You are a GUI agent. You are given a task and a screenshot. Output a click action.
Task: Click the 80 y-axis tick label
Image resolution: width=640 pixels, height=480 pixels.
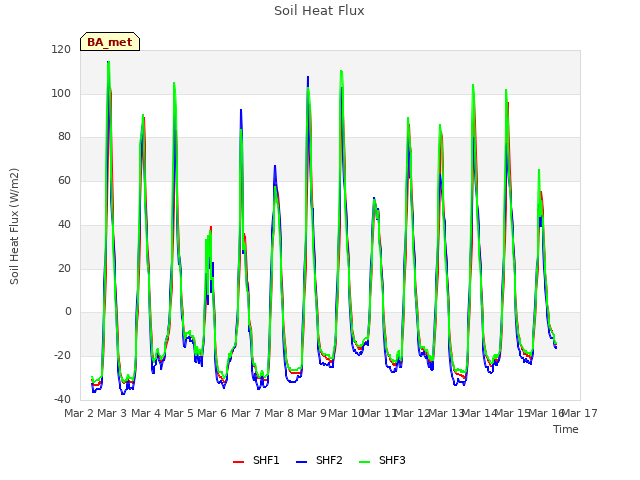coord(64,137)
